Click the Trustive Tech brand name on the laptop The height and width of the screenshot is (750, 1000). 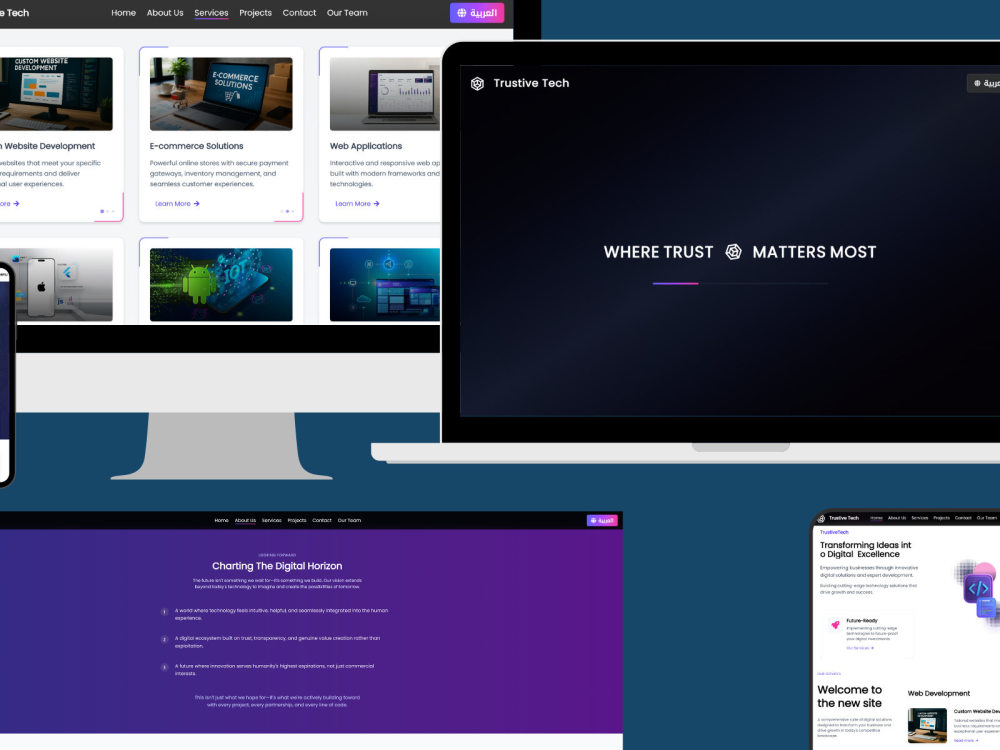pos(531,83)
